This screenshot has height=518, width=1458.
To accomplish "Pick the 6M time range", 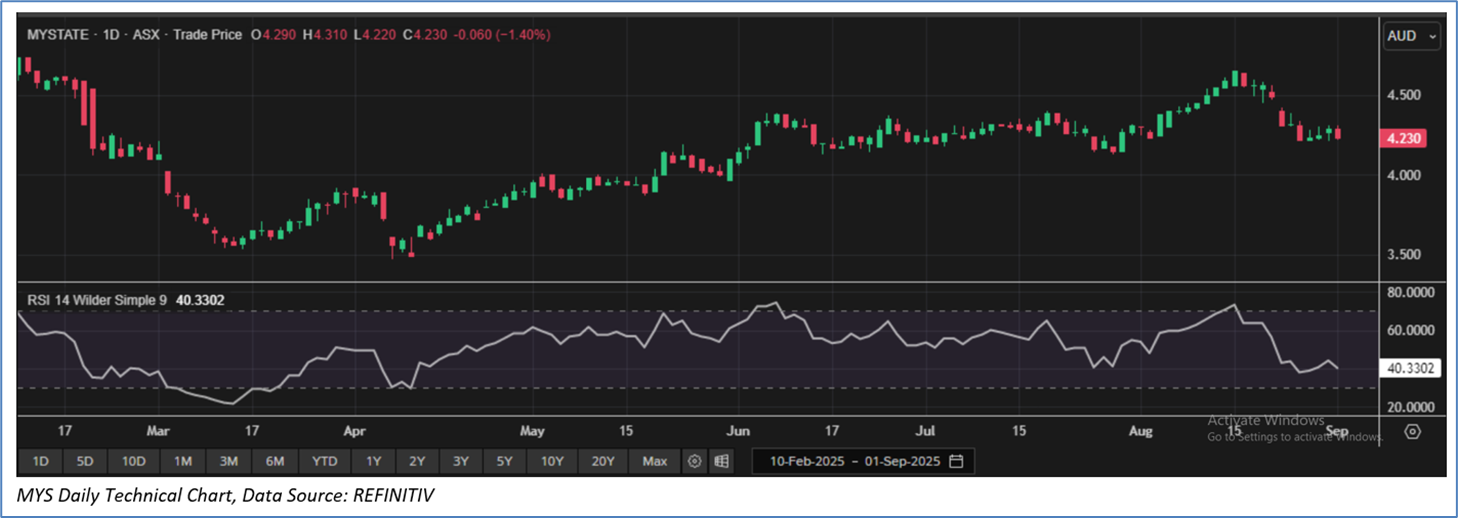I will click(275, 461).
